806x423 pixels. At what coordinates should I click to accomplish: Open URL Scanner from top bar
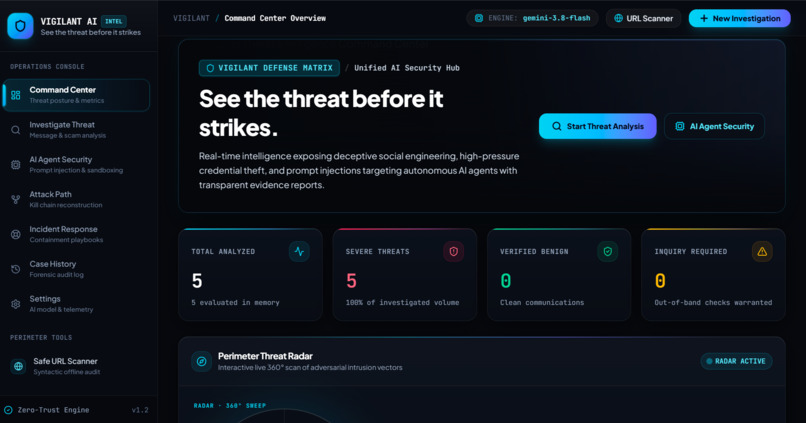[x=644, y=18]
